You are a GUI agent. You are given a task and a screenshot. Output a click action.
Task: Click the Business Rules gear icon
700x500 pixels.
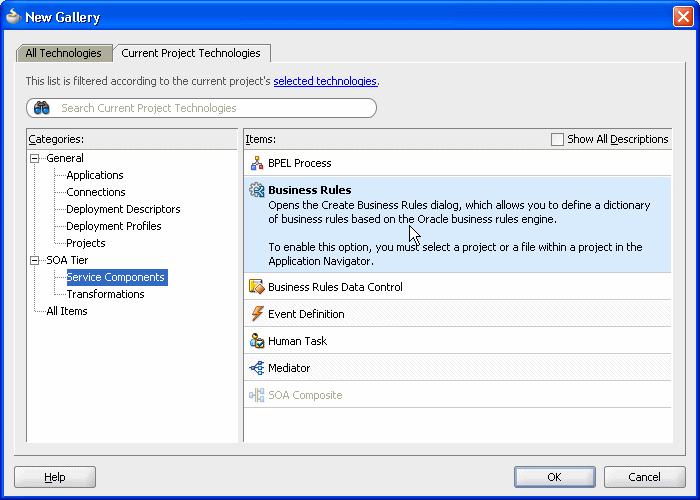pos(257,190)
